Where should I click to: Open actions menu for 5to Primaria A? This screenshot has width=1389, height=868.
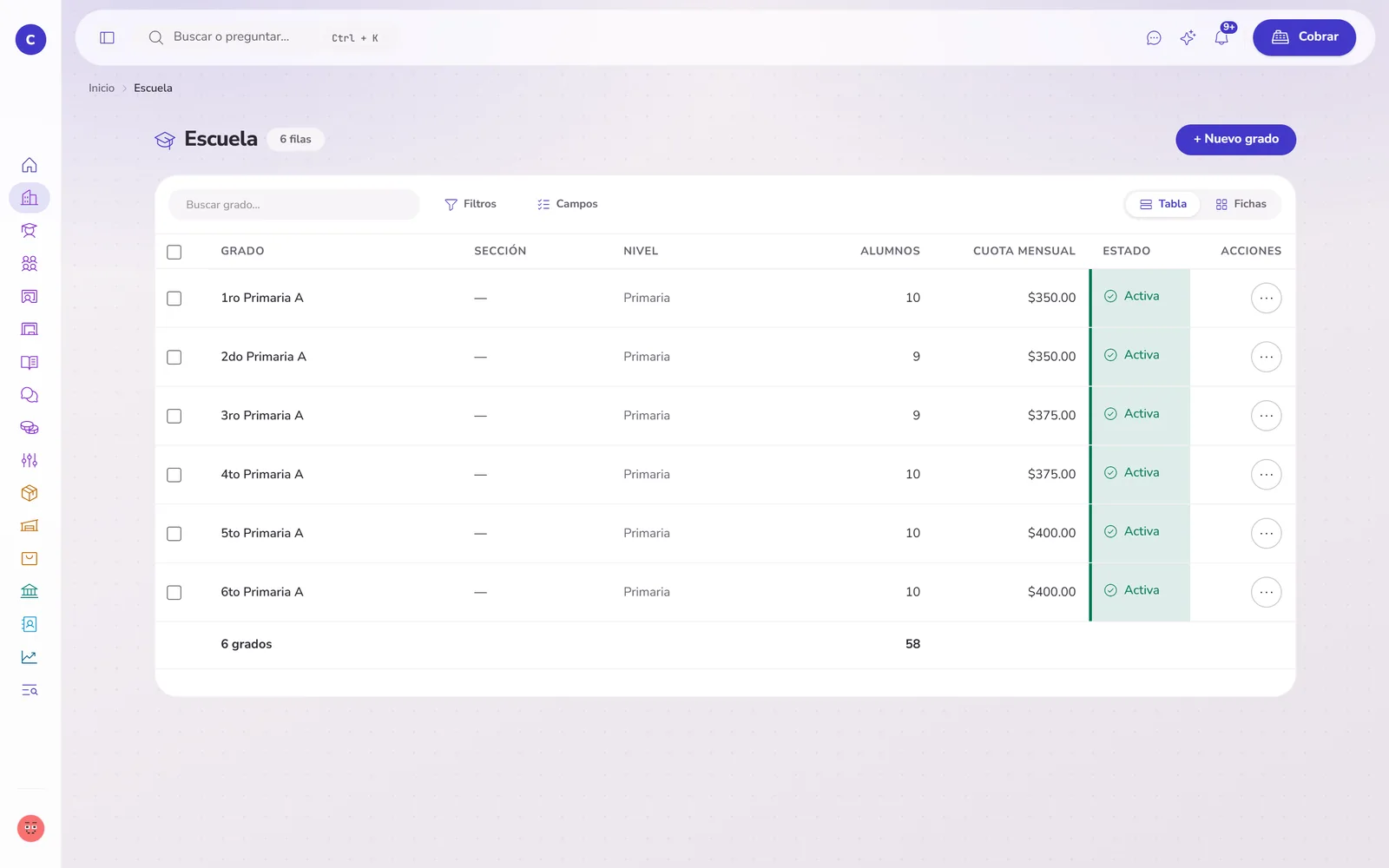tap(1266, 533)
